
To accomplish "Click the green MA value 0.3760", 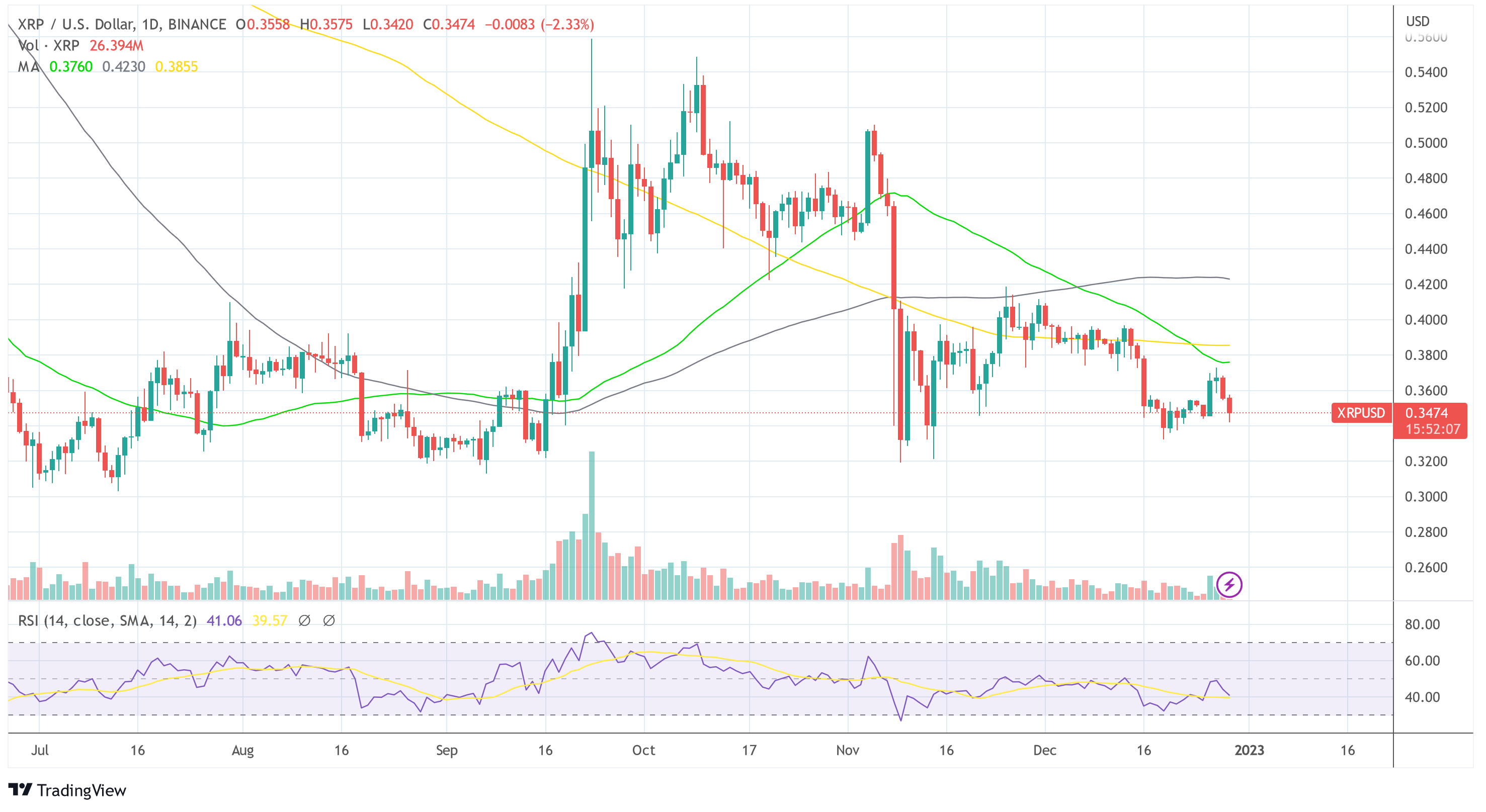I will [71, 67].
